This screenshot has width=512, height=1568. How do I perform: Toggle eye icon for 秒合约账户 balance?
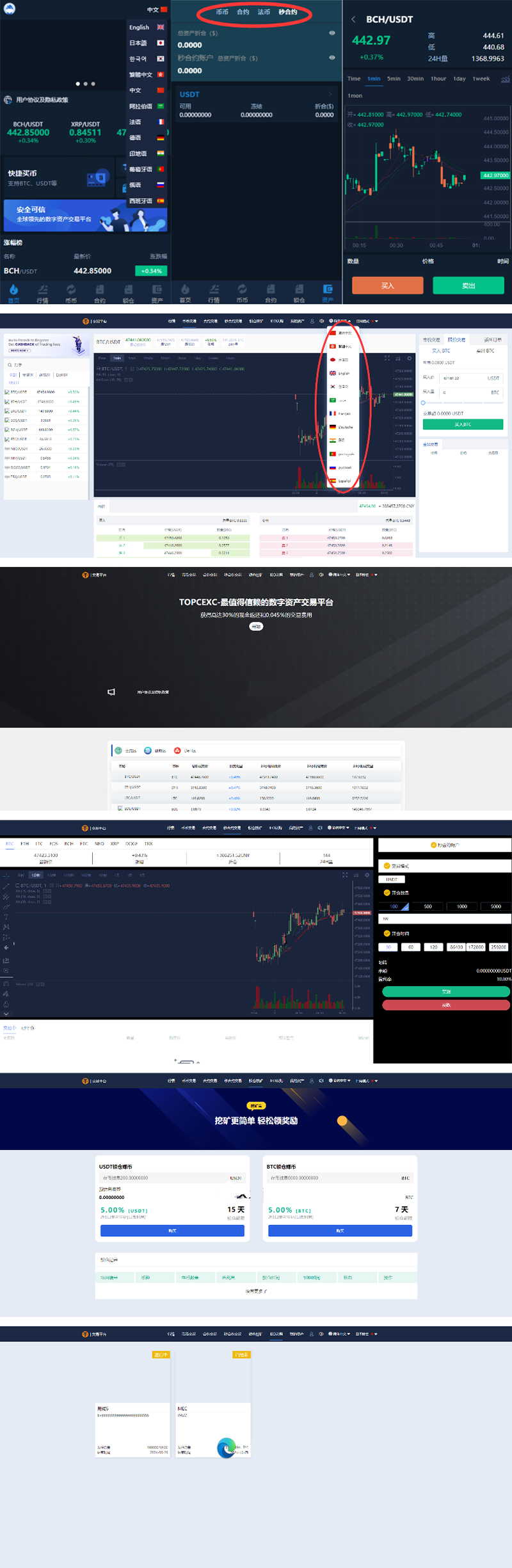click(332, 58)
